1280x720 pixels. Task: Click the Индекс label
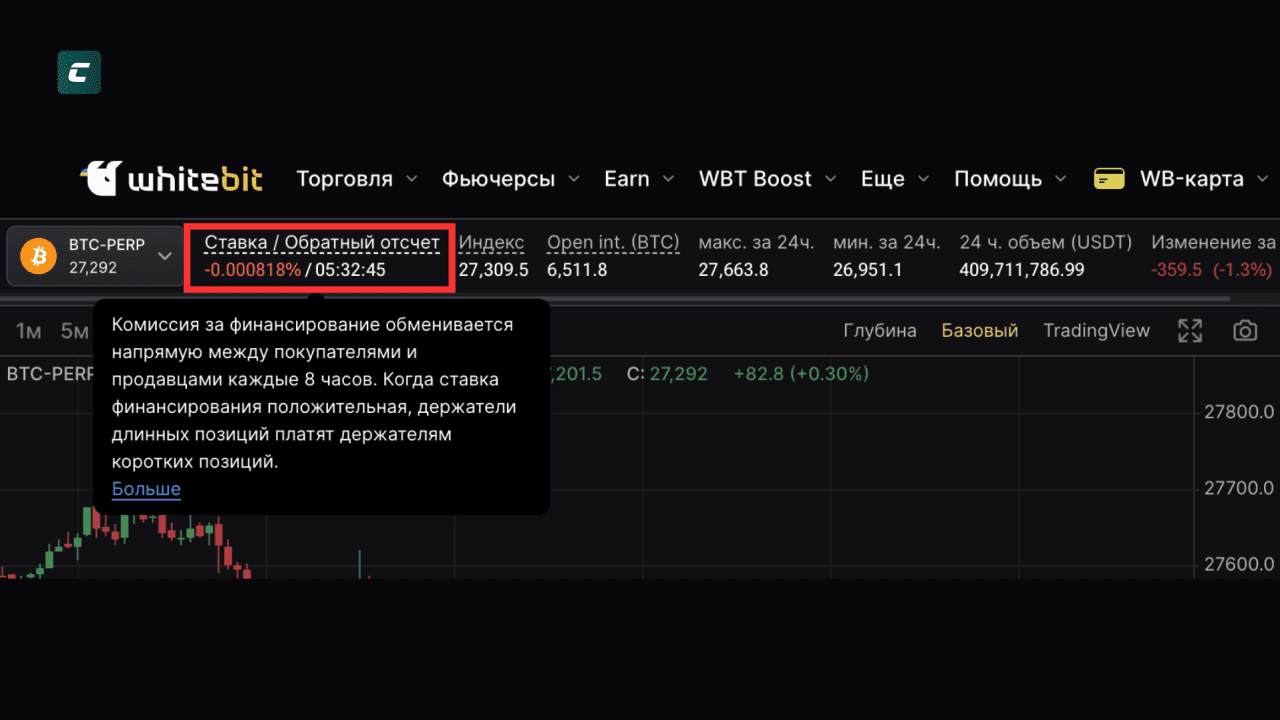pyautogui.click(x=491, y=243)
